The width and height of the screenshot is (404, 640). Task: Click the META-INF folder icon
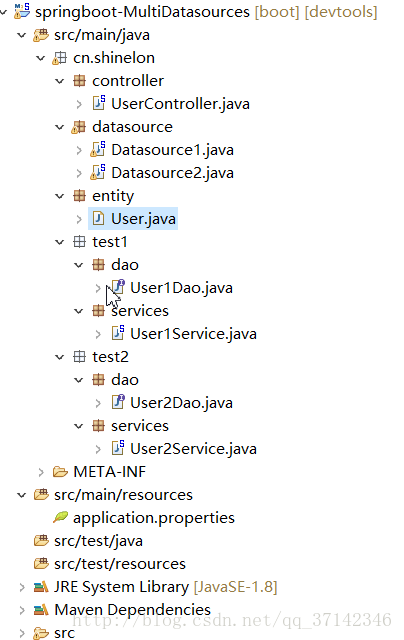click(60, 471)
